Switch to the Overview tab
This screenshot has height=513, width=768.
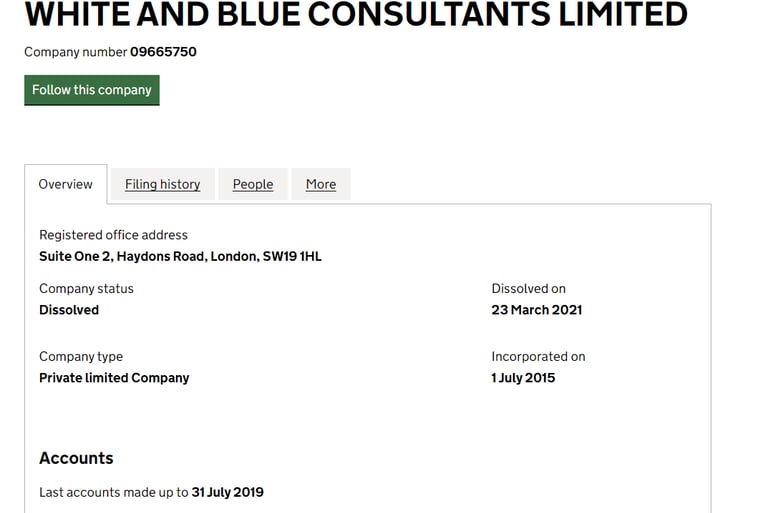click(x=66, y=184)
